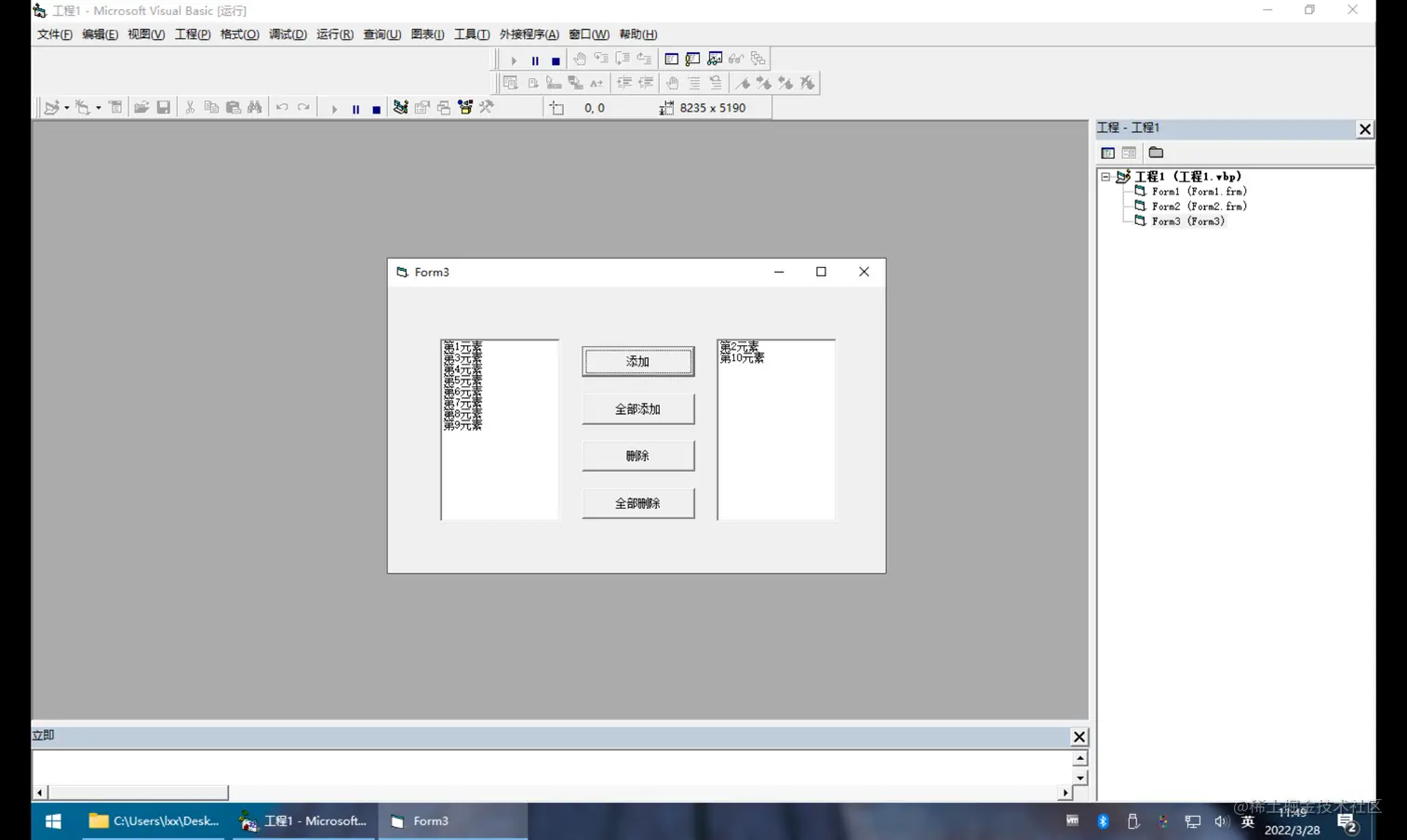Open the Menu Editor icon
The width and height of the screenshot is (1407, 840).
(x=115, y=108)
